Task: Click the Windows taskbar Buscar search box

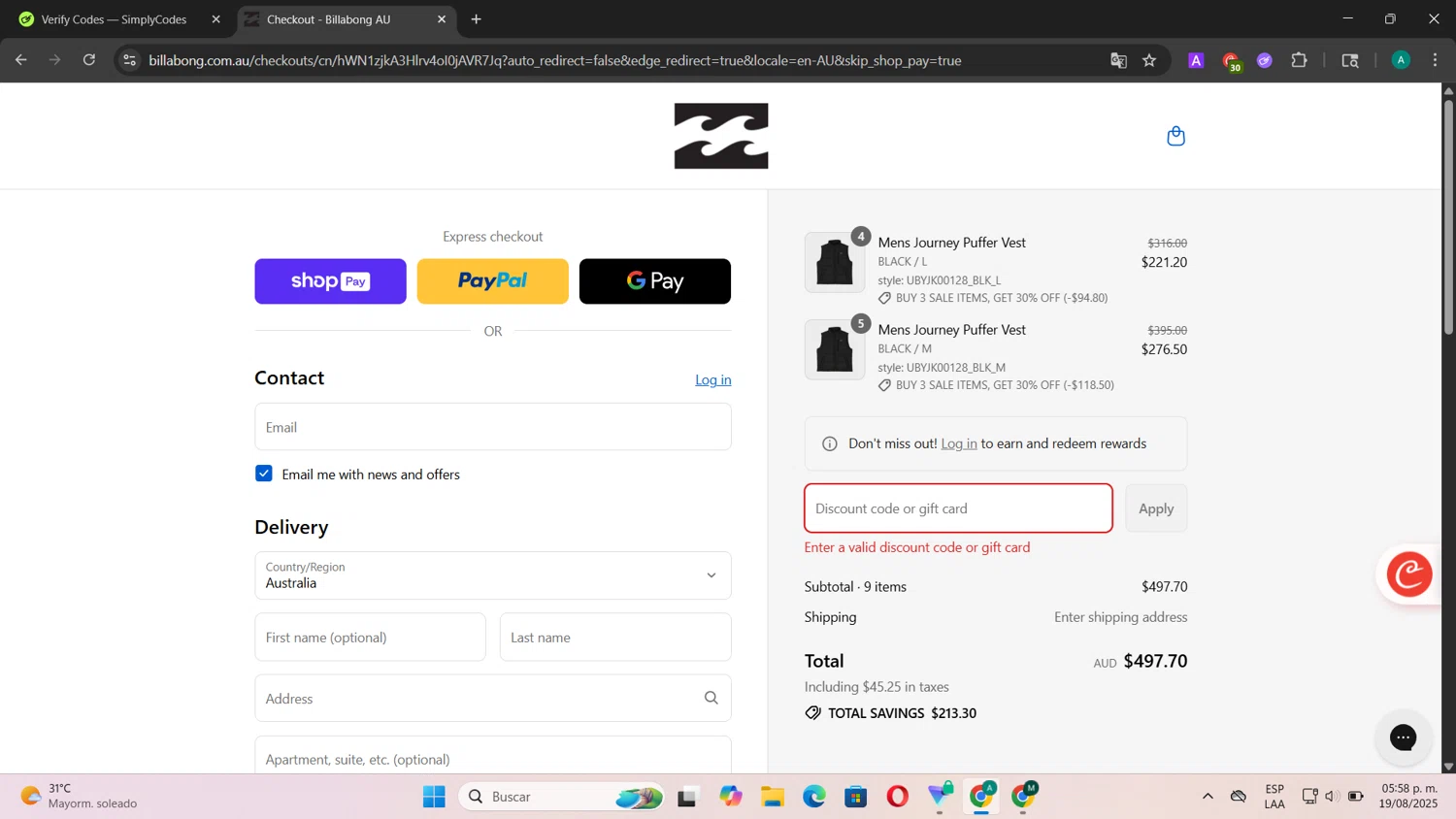Action: point(562,797)
